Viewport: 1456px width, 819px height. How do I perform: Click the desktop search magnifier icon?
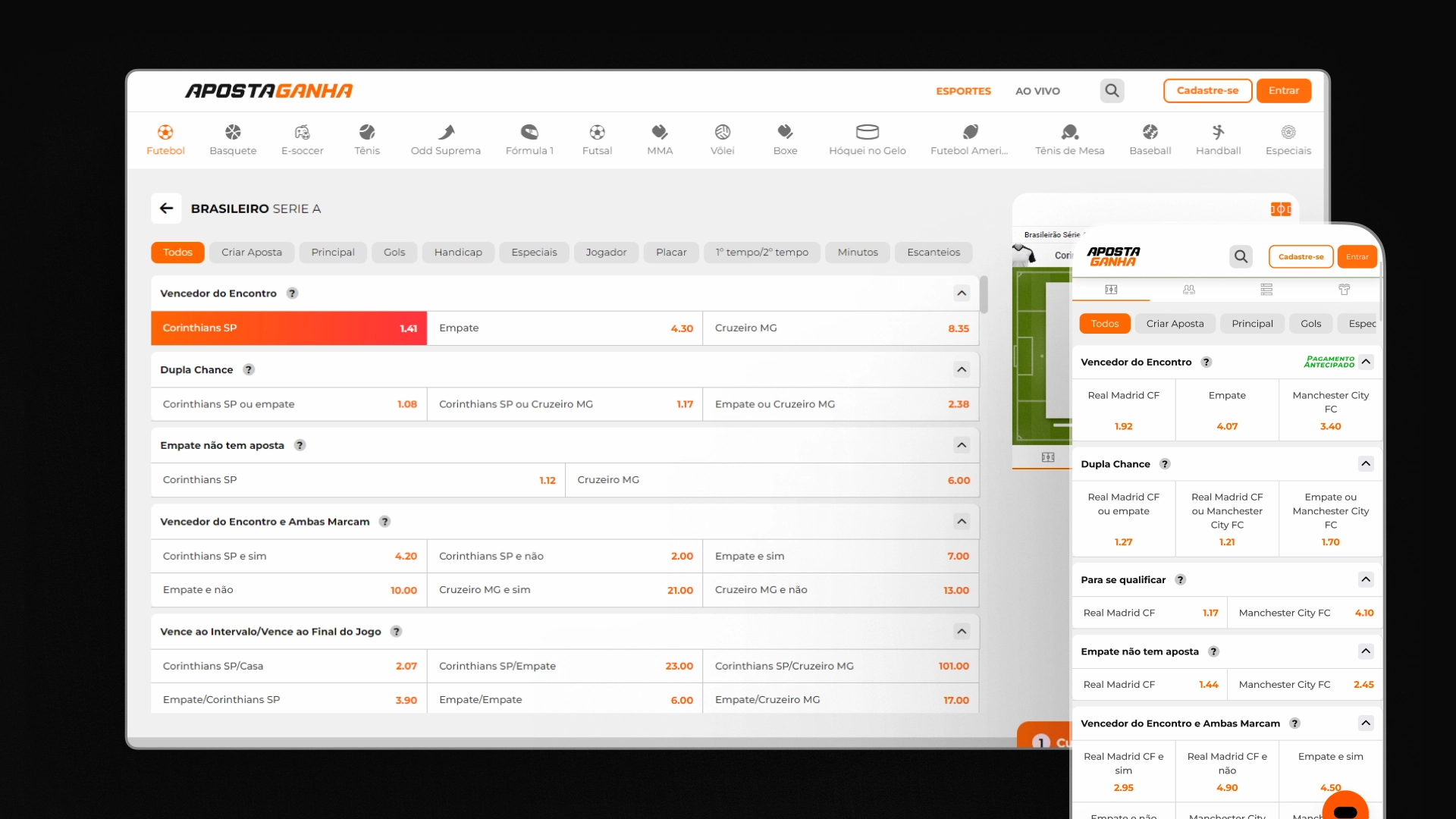(1112, 91)
